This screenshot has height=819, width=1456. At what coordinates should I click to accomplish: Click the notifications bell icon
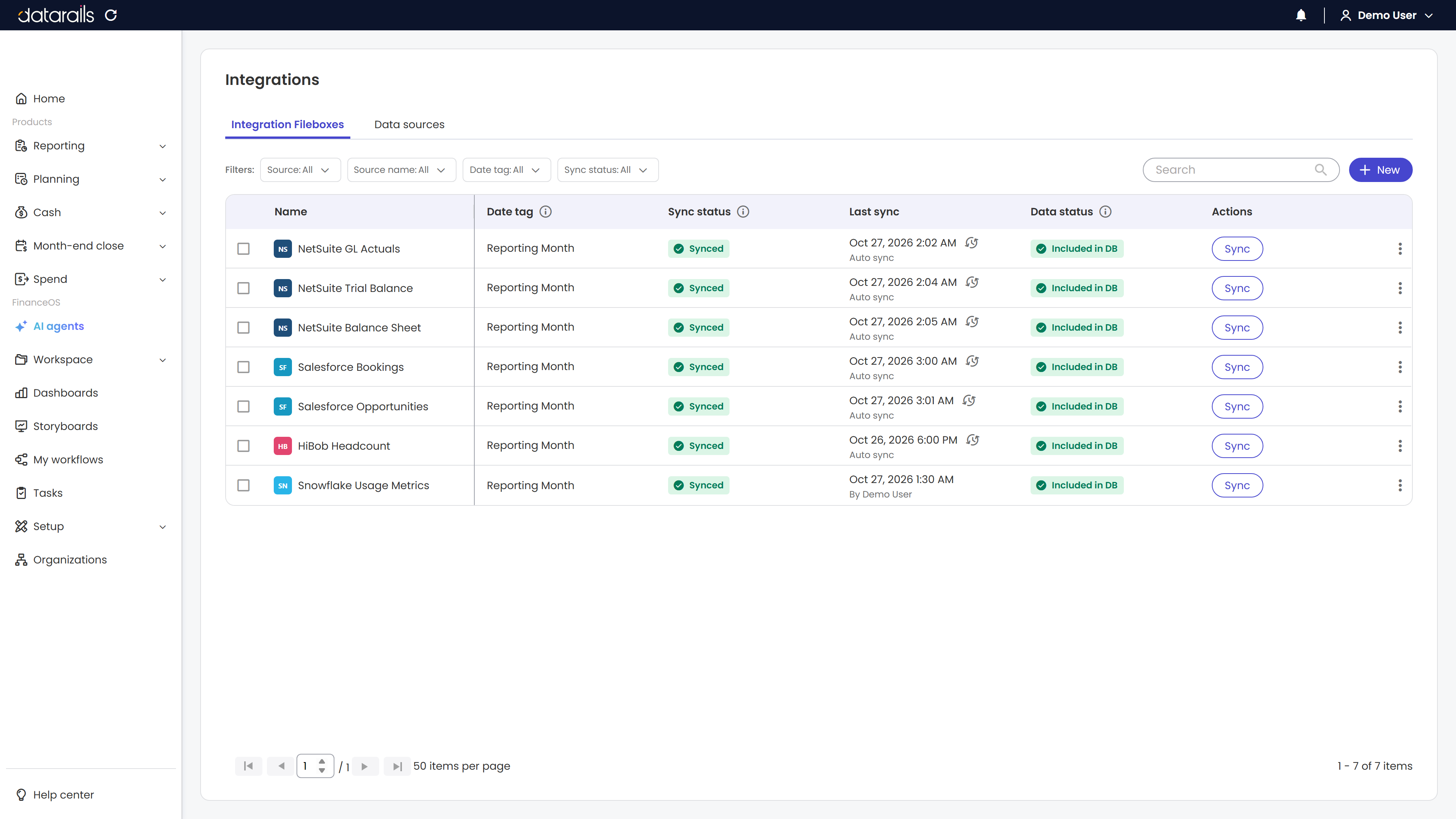tap(1301, 15)
